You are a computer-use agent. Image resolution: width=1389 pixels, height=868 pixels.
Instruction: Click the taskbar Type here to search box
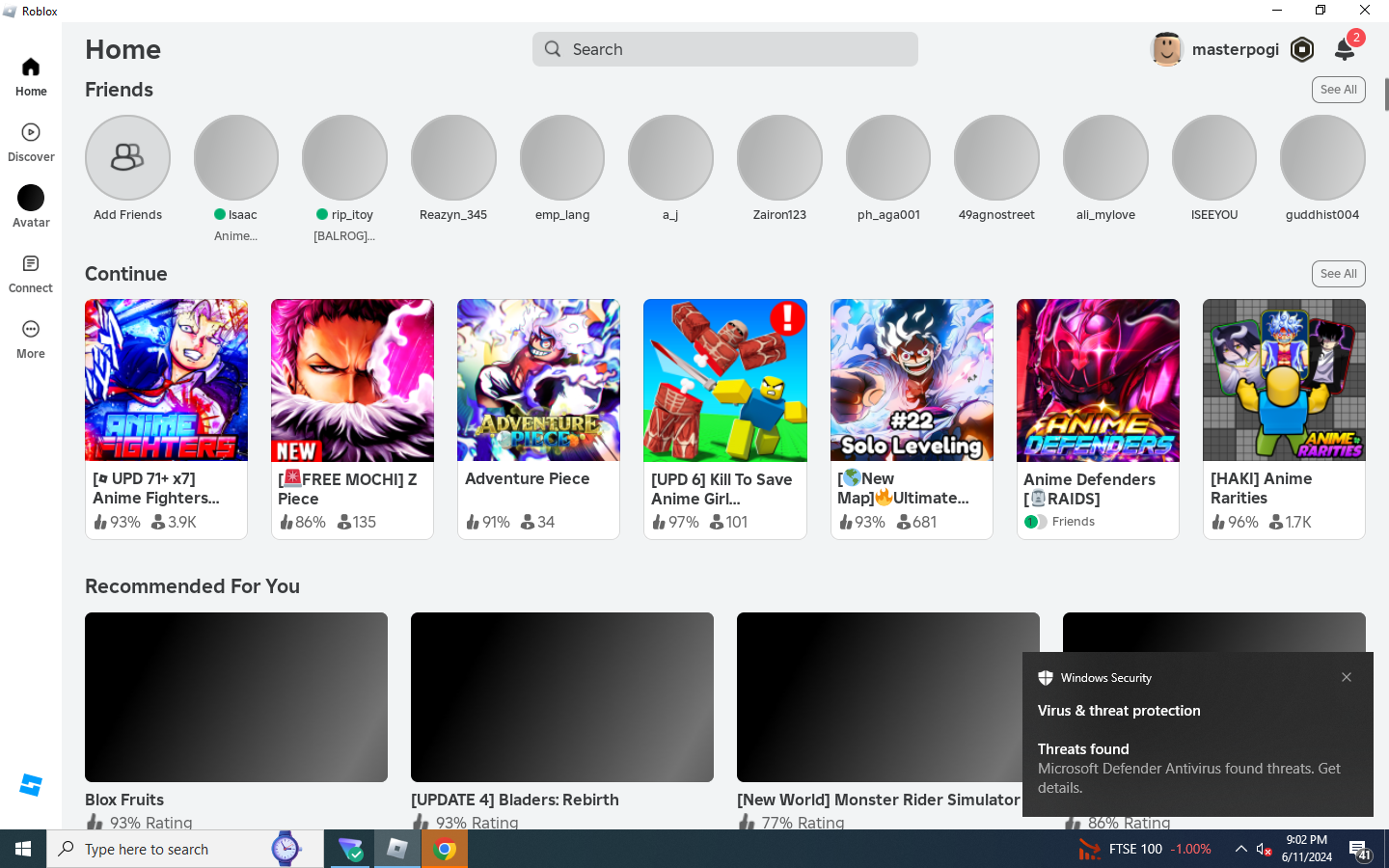coord(184,849)
